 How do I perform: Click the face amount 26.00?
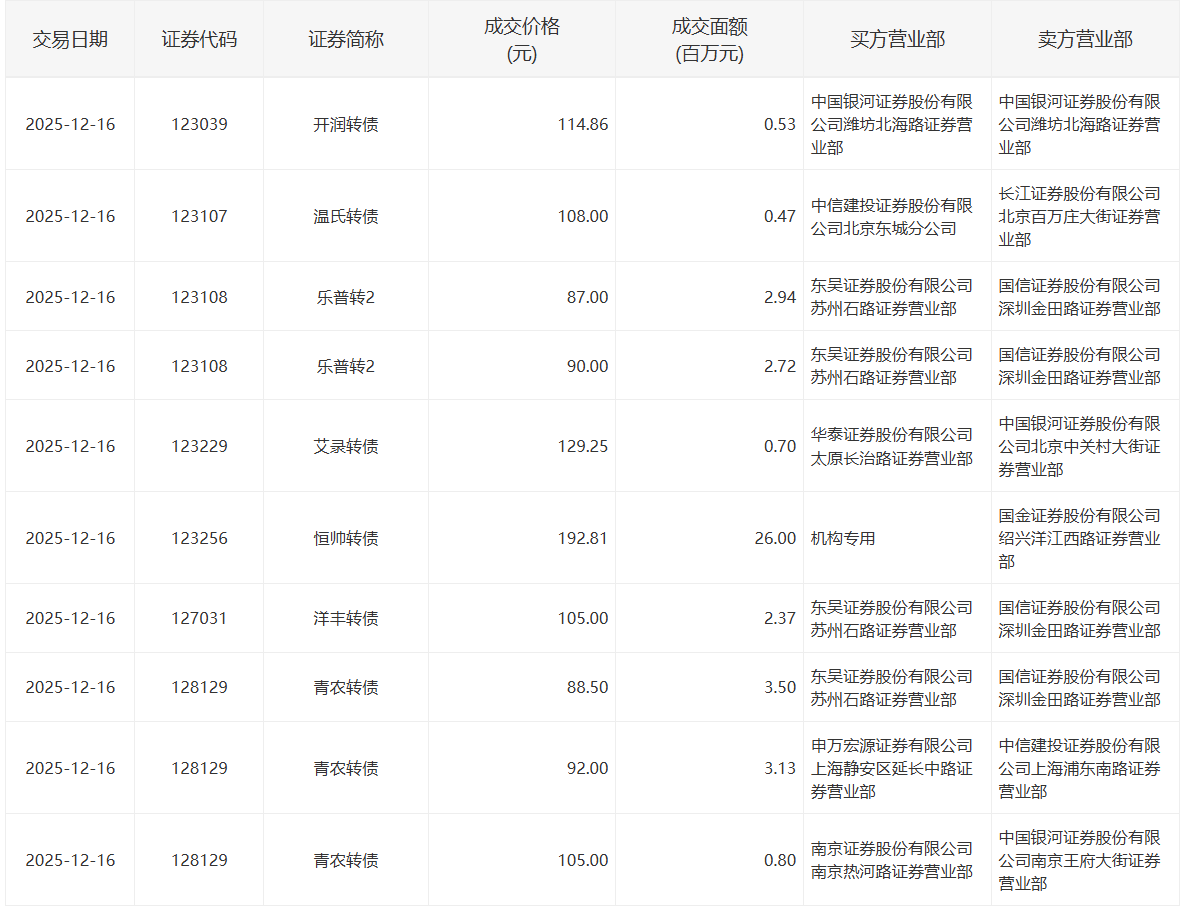(x=775, y=538)
